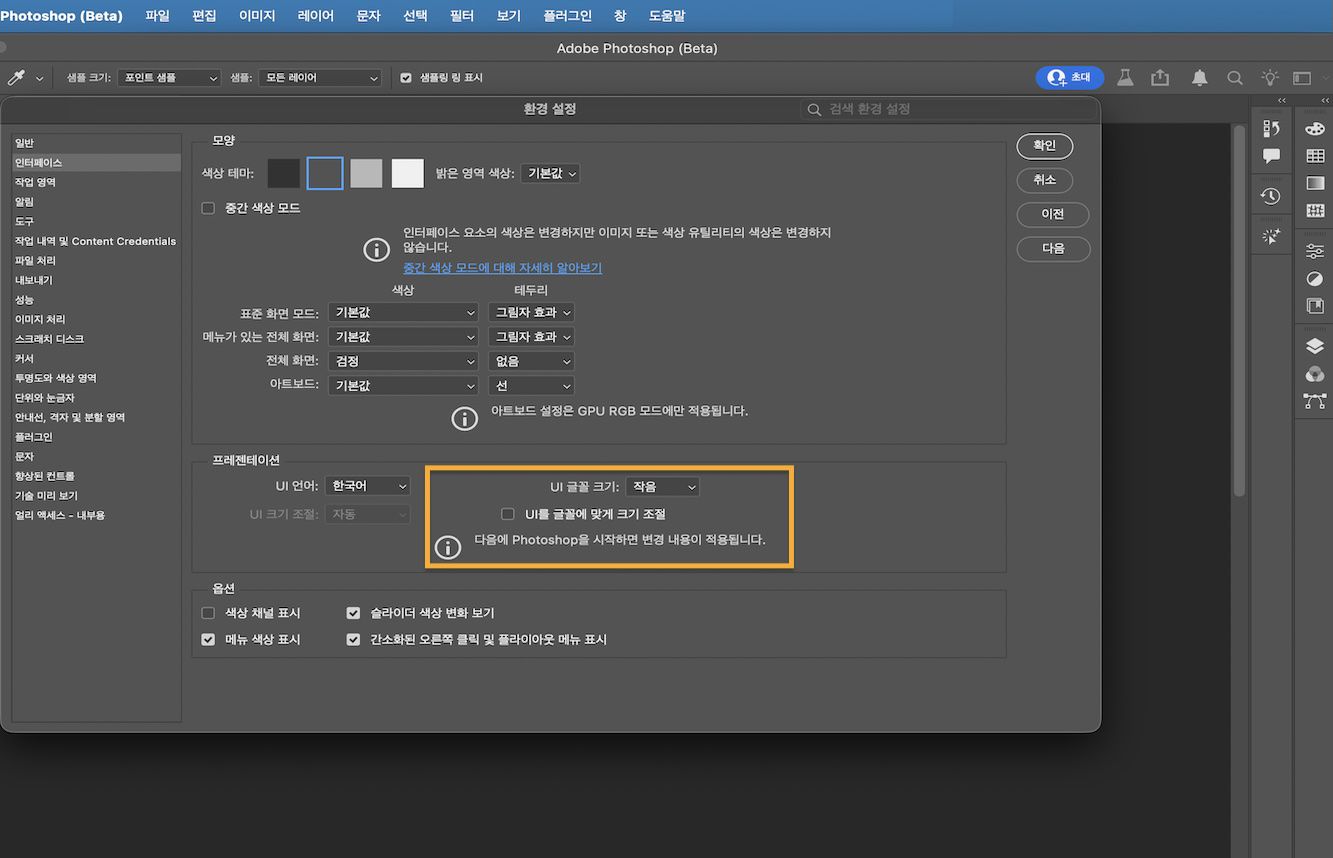Click the 확인 button to confirm settings

pyautogui.click(x=1044, y=146)
